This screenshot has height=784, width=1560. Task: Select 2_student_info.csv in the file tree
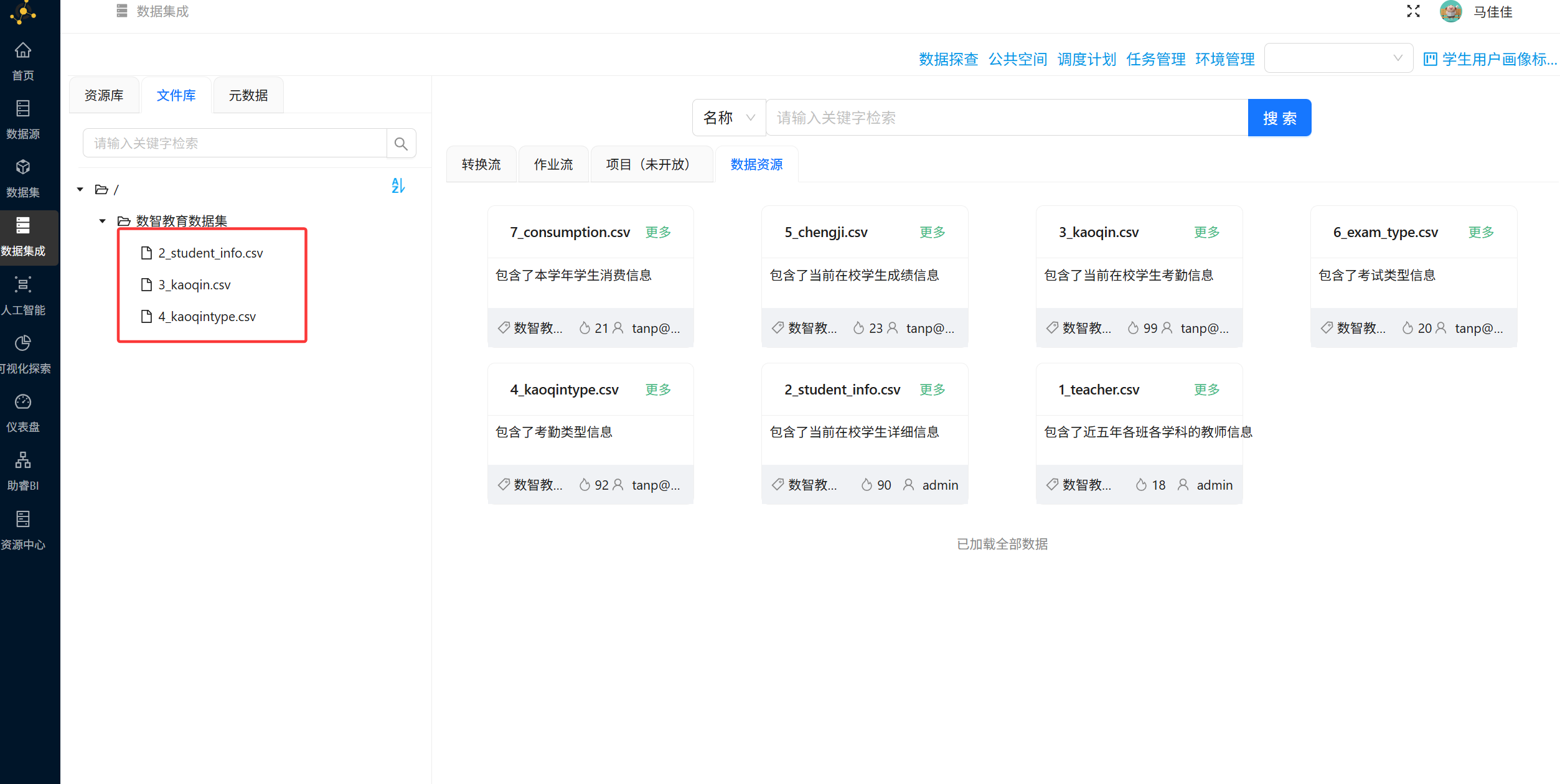pos(210,253)
